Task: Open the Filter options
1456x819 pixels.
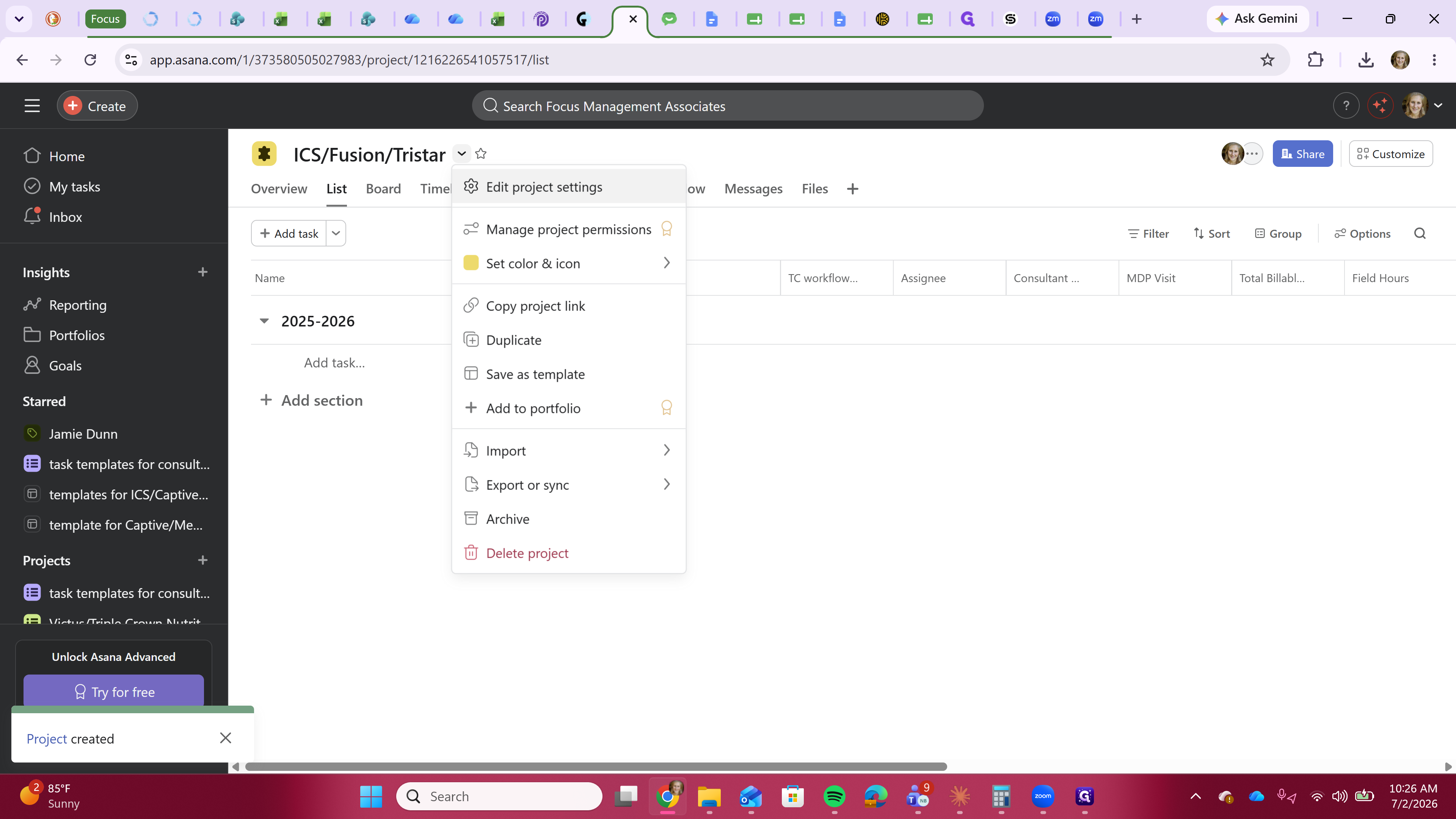Action: point(1148,234)
